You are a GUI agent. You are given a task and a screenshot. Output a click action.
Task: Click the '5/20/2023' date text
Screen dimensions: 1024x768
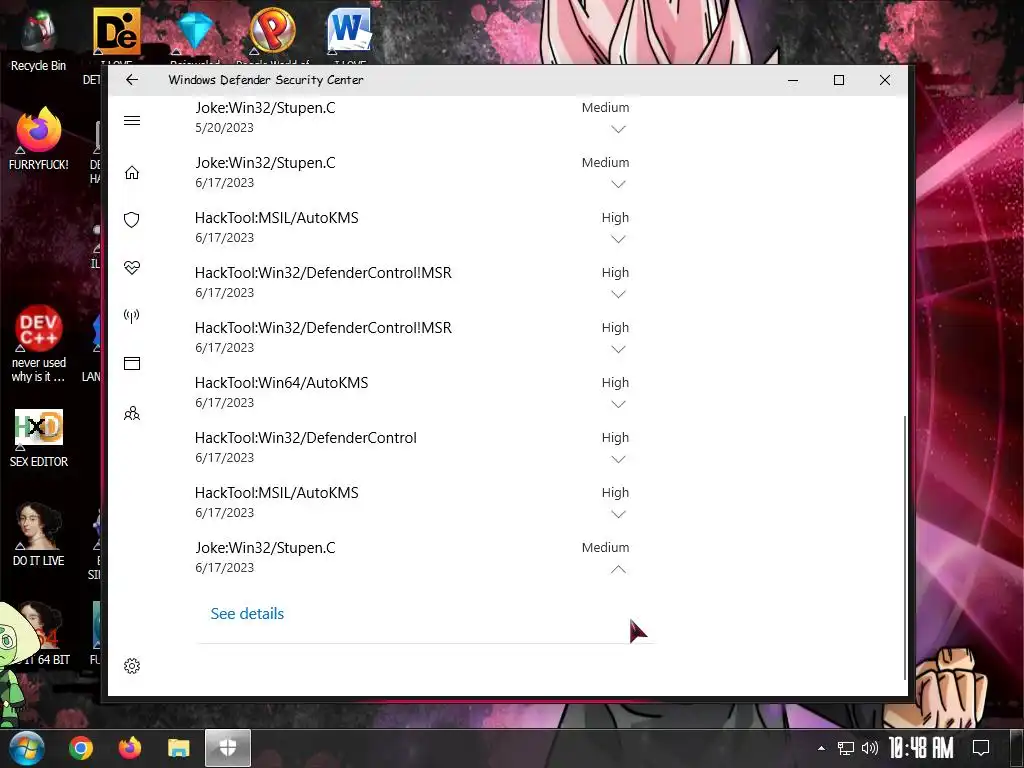(x=224, y=128)
